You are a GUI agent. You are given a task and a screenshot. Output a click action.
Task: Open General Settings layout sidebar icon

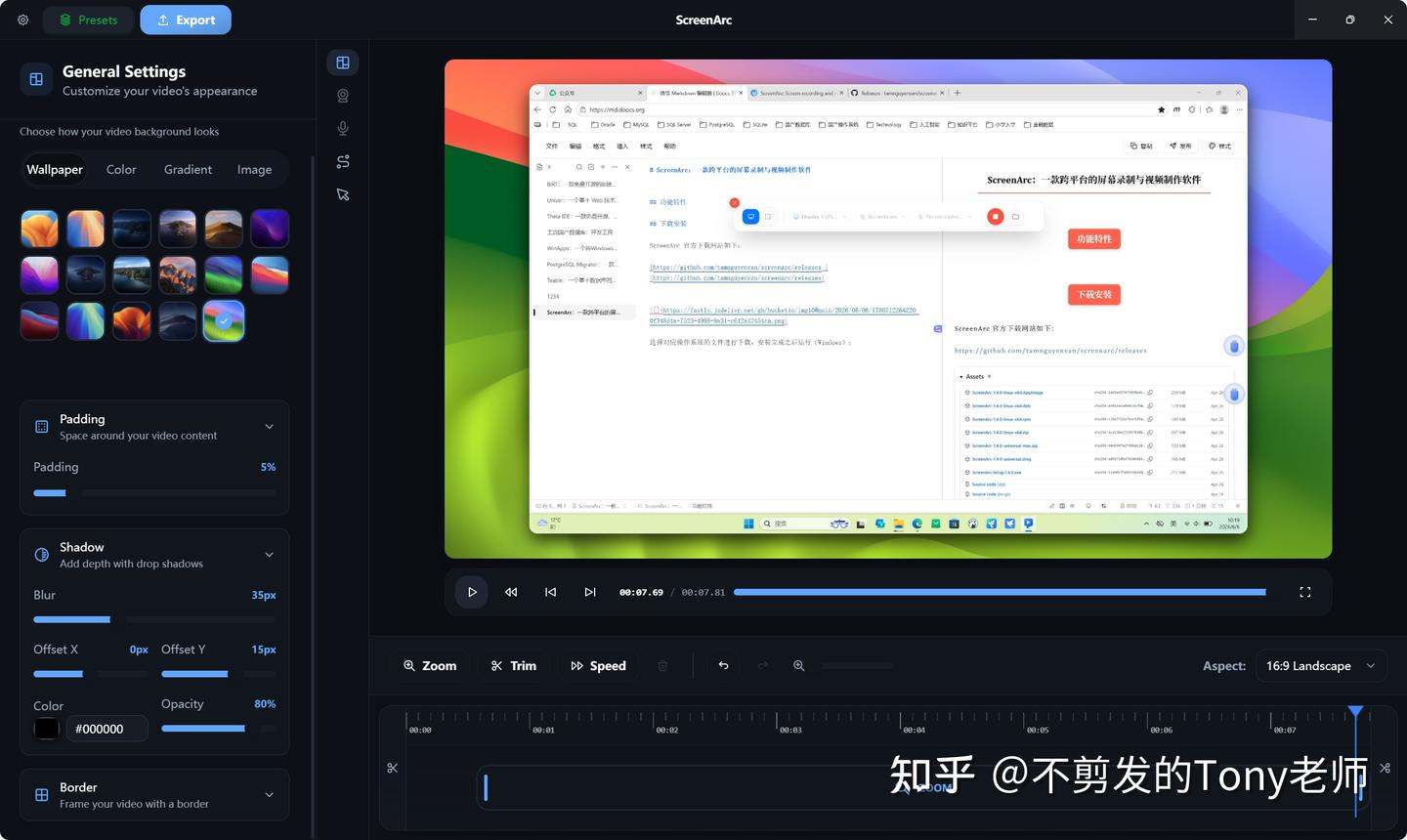(x=343, y=63)
